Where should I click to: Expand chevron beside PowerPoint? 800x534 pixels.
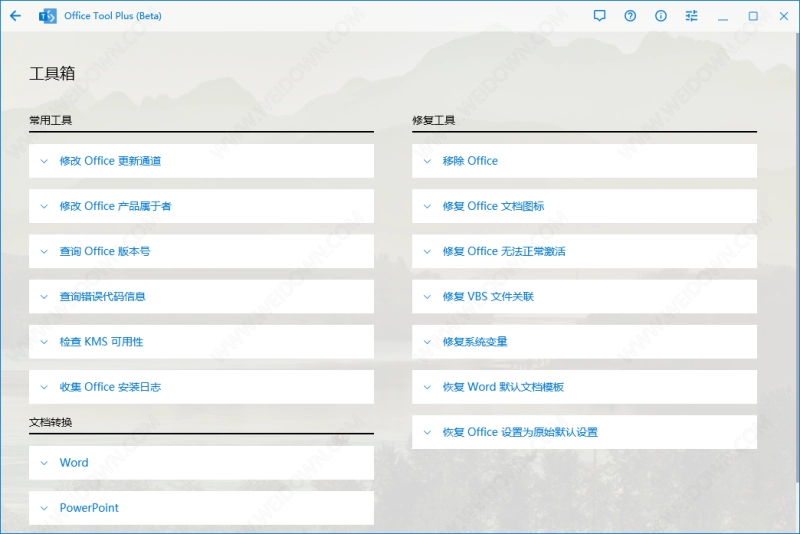[44, 508]
